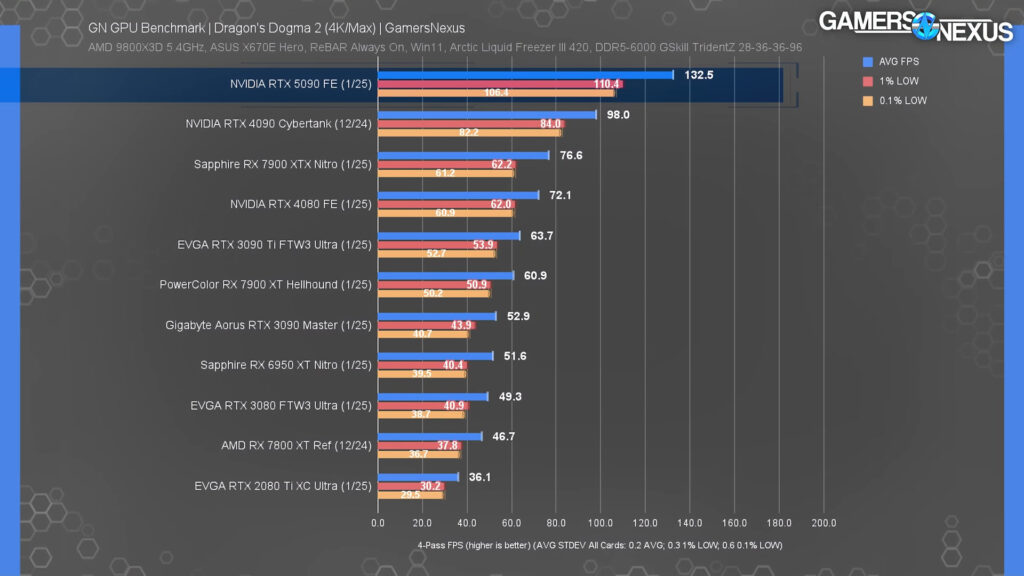The height and width of the screenshot is (576, 1024).
Task: Click the 30.2 1% low value
Action: coord(430,486)
